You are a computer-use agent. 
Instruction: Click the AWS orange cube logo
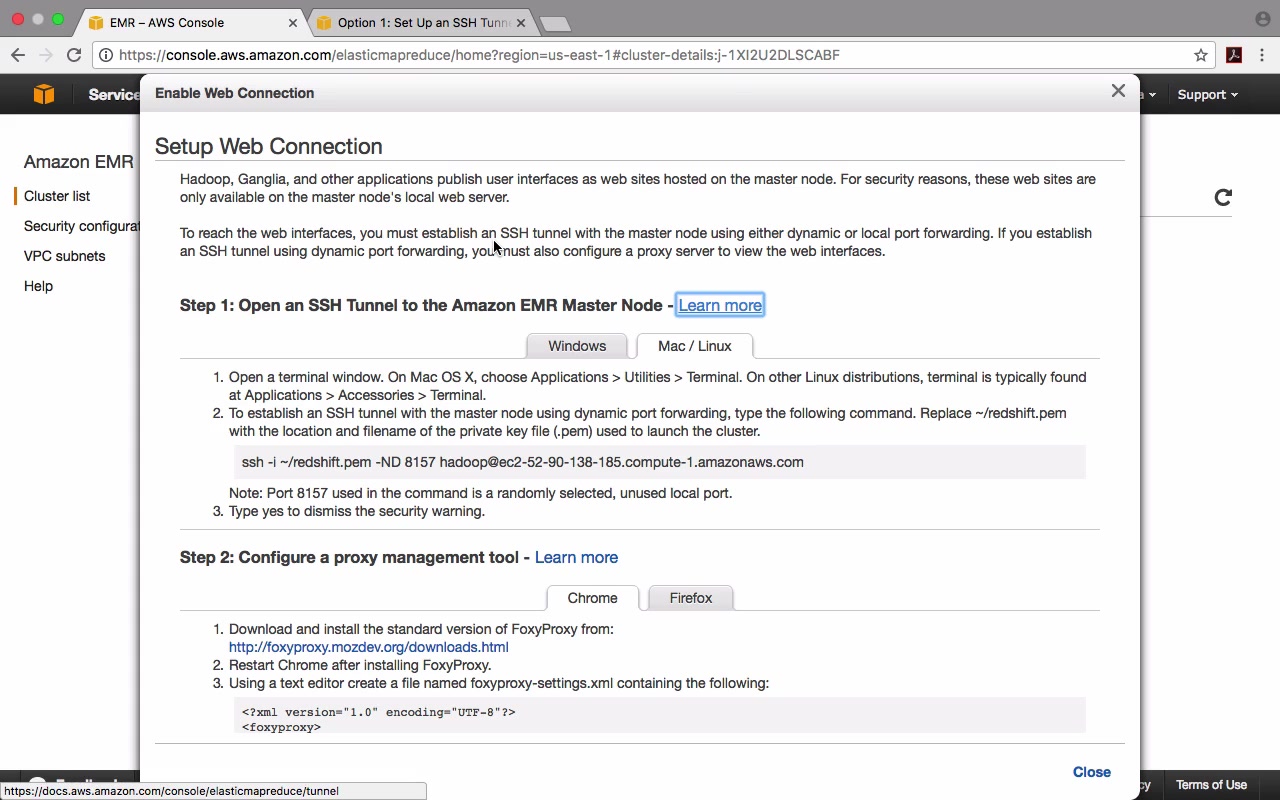pos(44,94)
